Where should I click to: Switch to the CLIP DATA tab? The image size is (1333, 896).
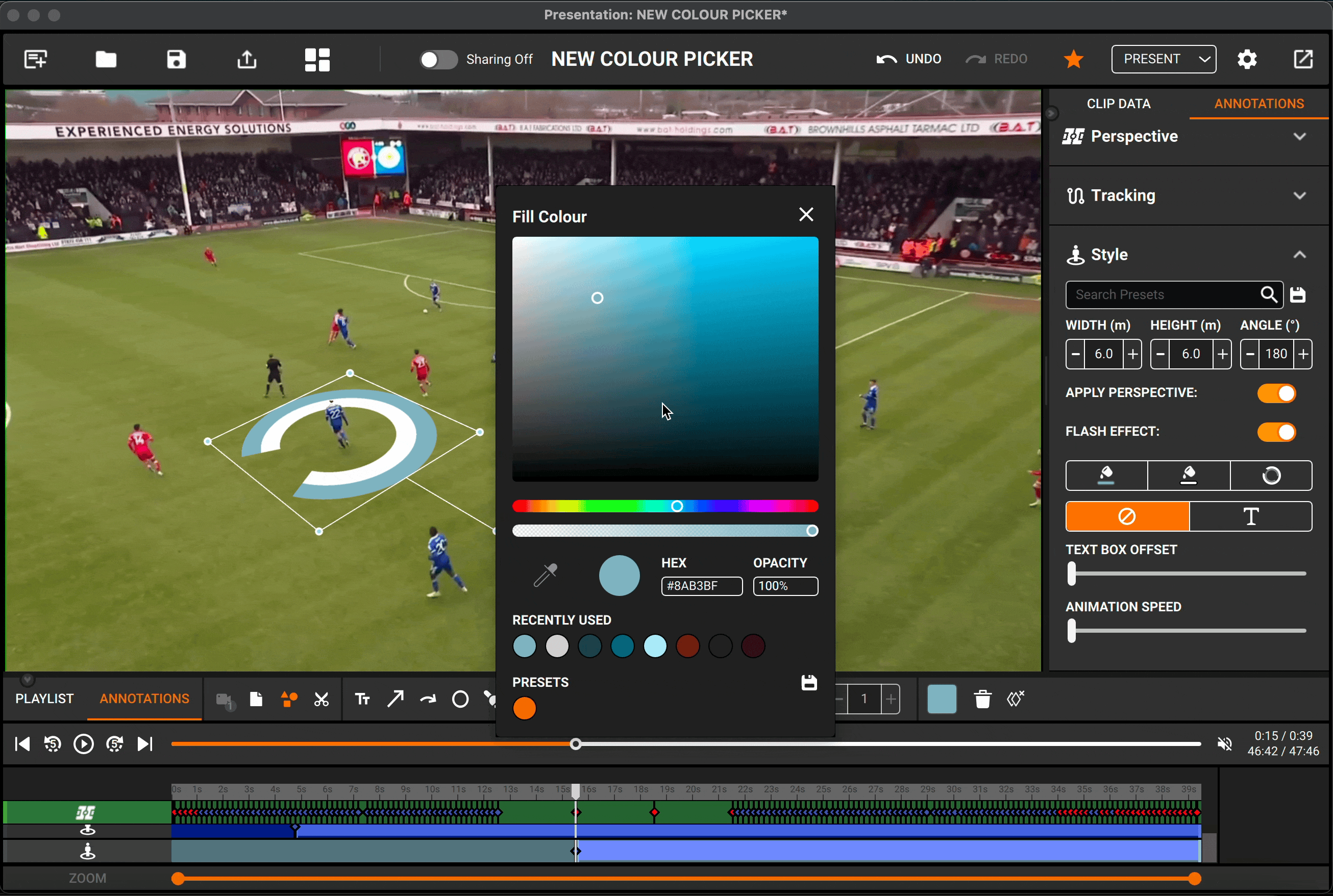click(1118, 104)
